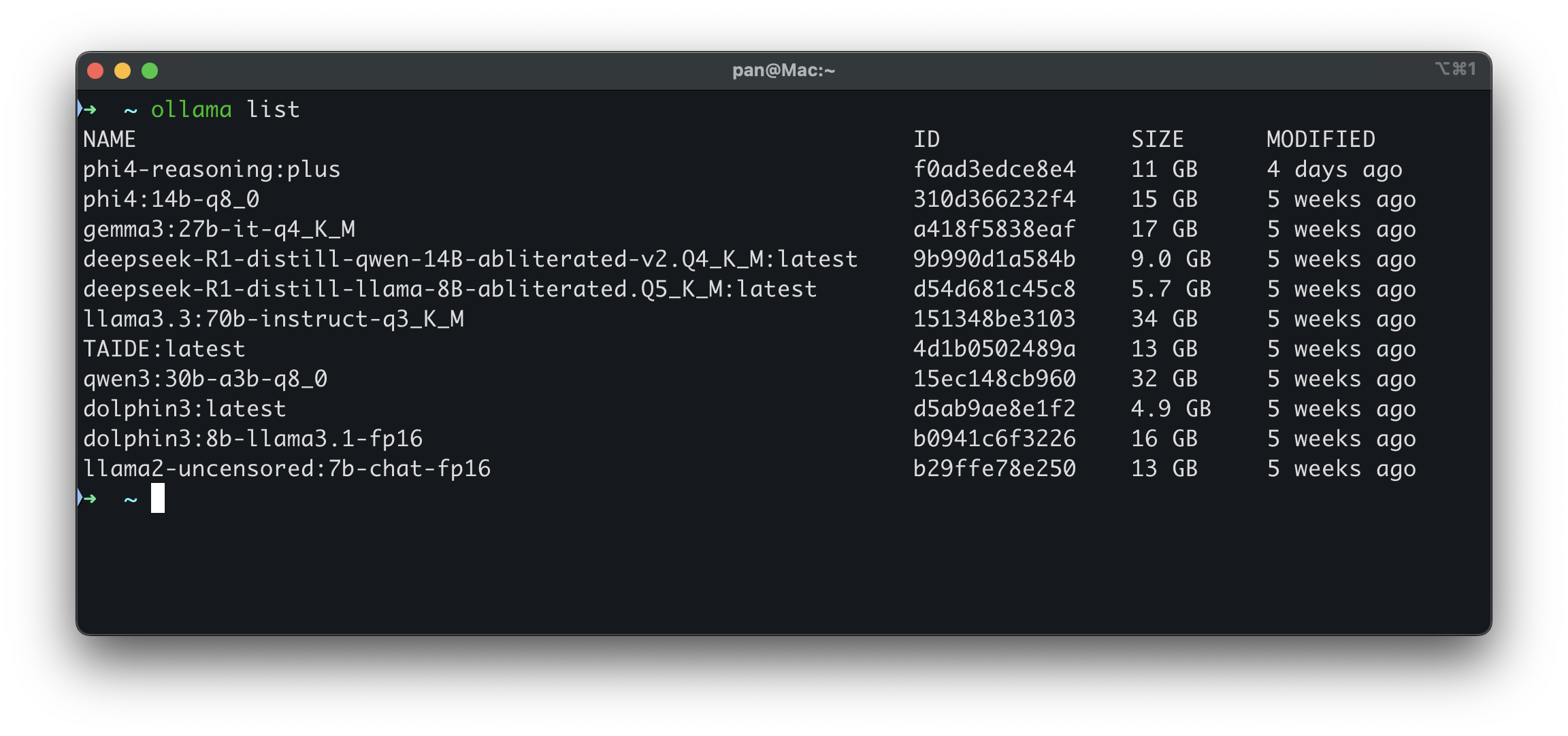Click the ID 151348be3103
The width and height of the screenshot is (1568, 736).
994,319
